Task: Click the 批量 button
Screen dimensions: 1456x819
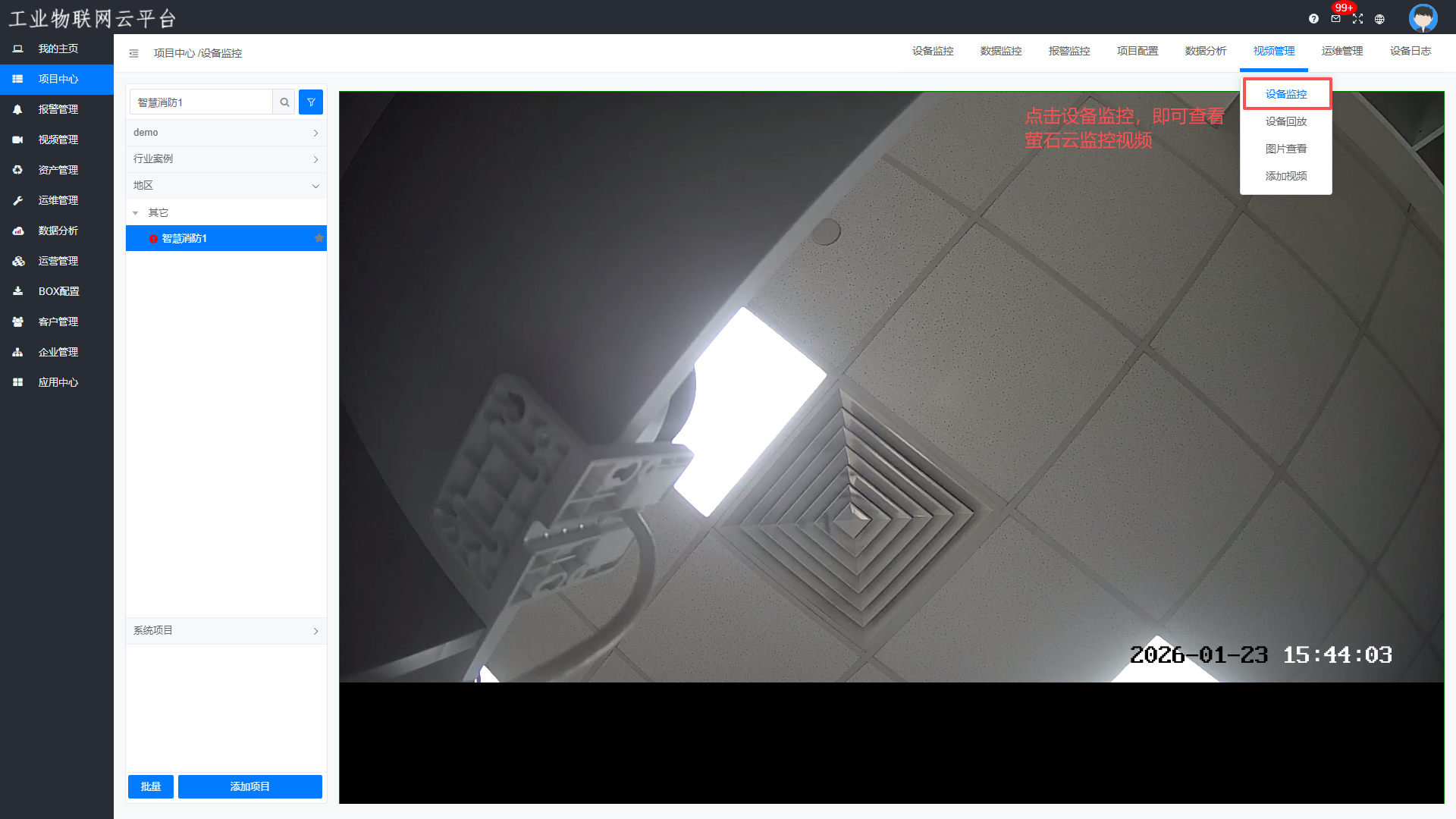Action: click(x=150, y=786)
